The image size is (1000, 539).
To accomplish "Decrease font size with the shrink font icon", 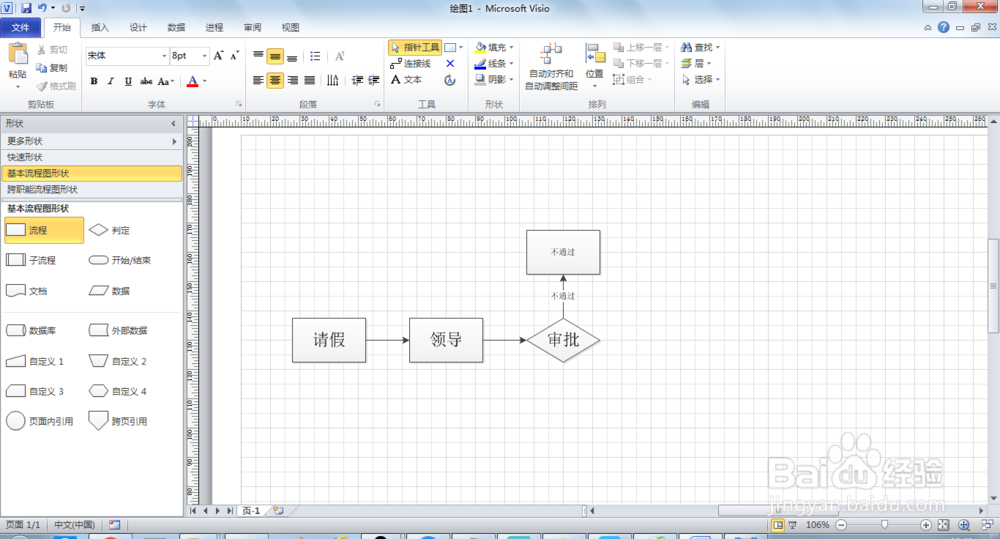I will 235,56.
